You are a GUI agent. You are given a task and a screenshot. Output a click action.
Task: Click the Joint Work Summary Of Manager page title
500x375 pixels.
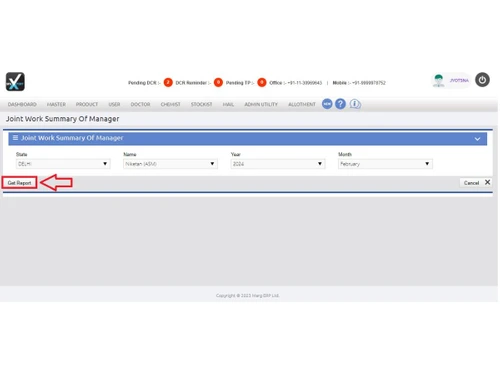coord(62,119)
